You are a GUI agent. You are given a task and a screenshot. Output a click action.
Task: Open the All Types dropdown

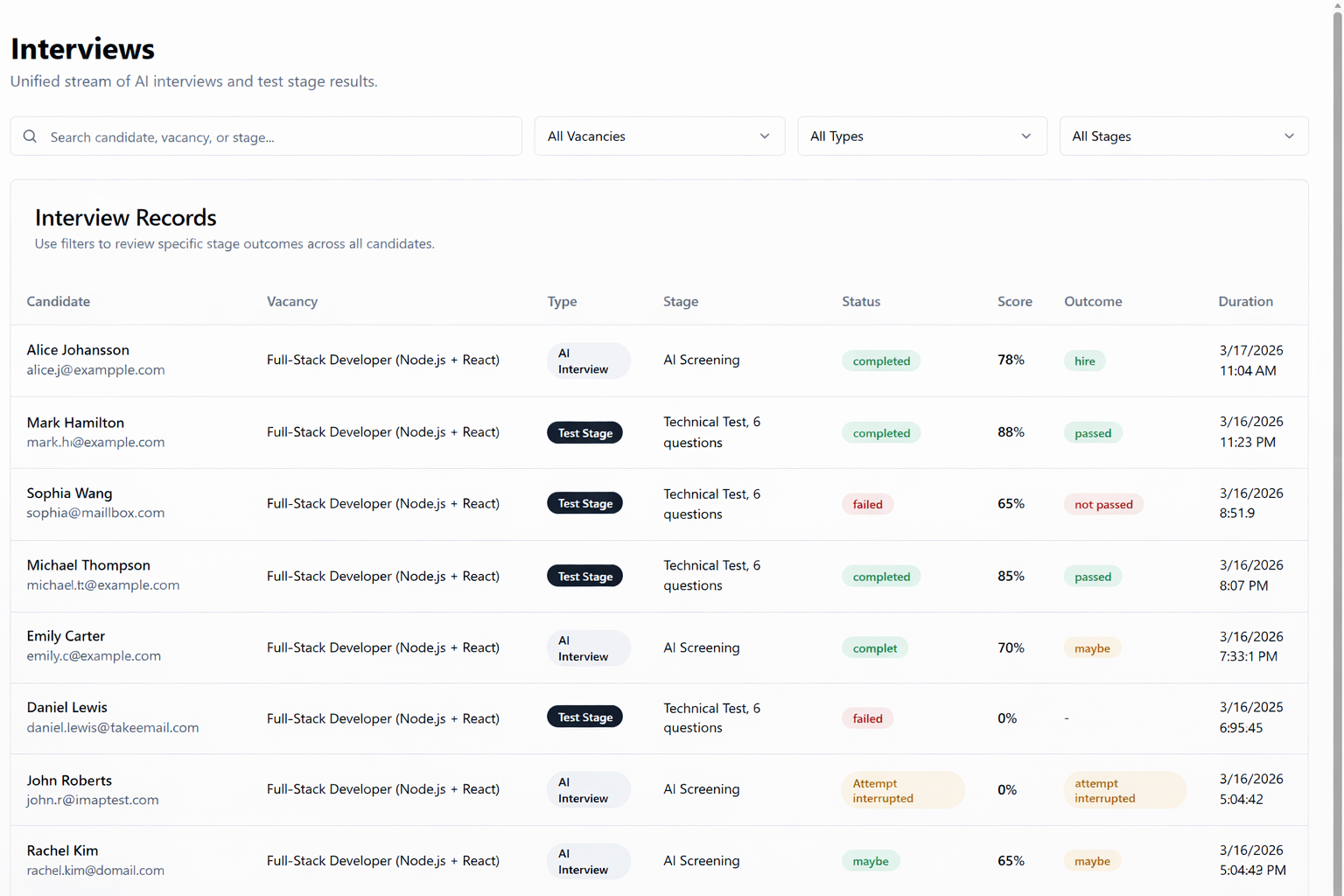click(x=921, y=136)
